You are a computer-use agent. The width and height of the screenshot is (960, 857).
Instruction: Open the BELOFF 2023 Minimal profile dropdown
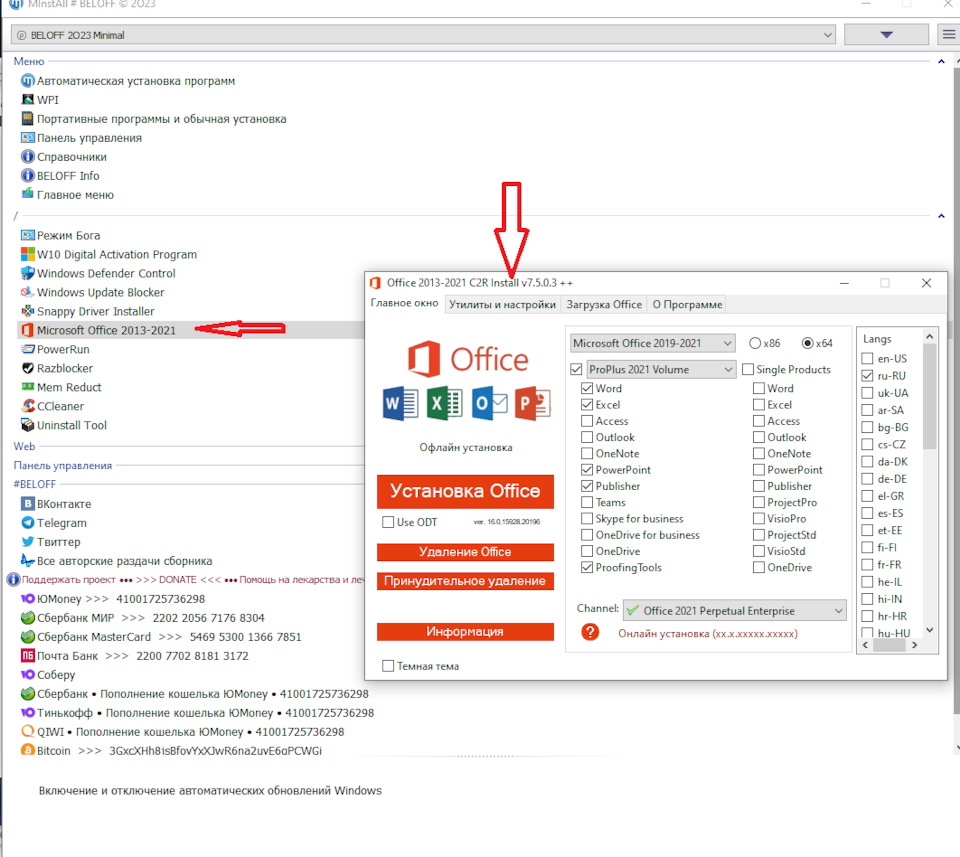423,35
